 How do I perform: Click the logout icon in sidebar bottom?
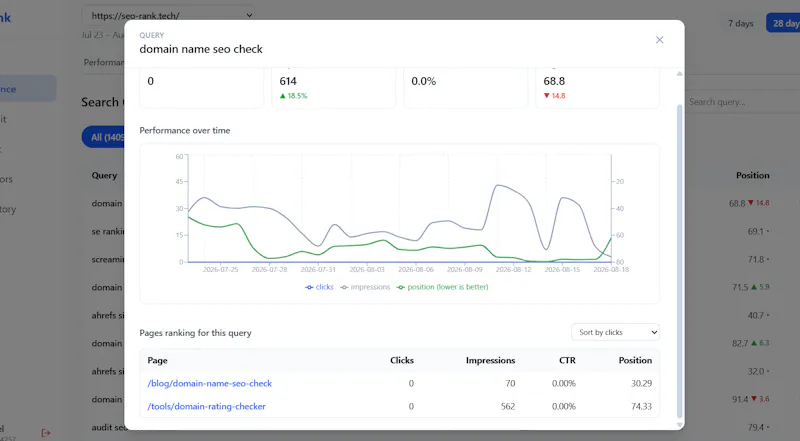45,433
